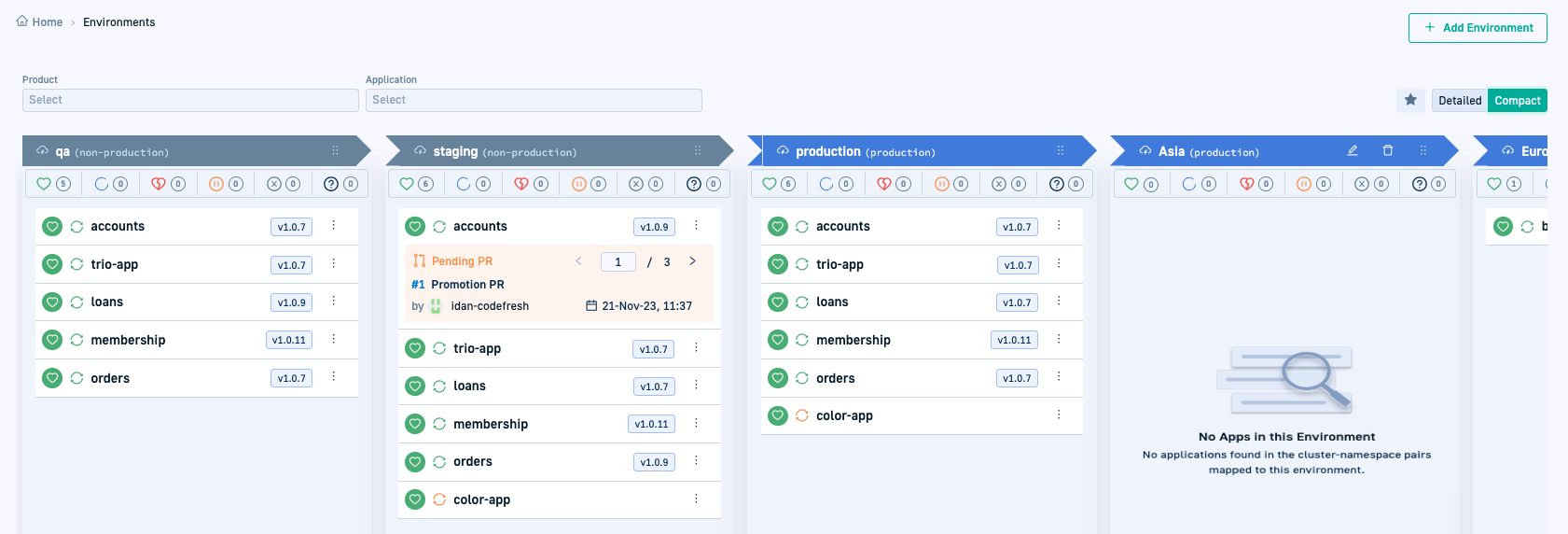Go to next pending PR page arrow
The width and height of the screenshot is (1568, 534).
click(692, 261)
